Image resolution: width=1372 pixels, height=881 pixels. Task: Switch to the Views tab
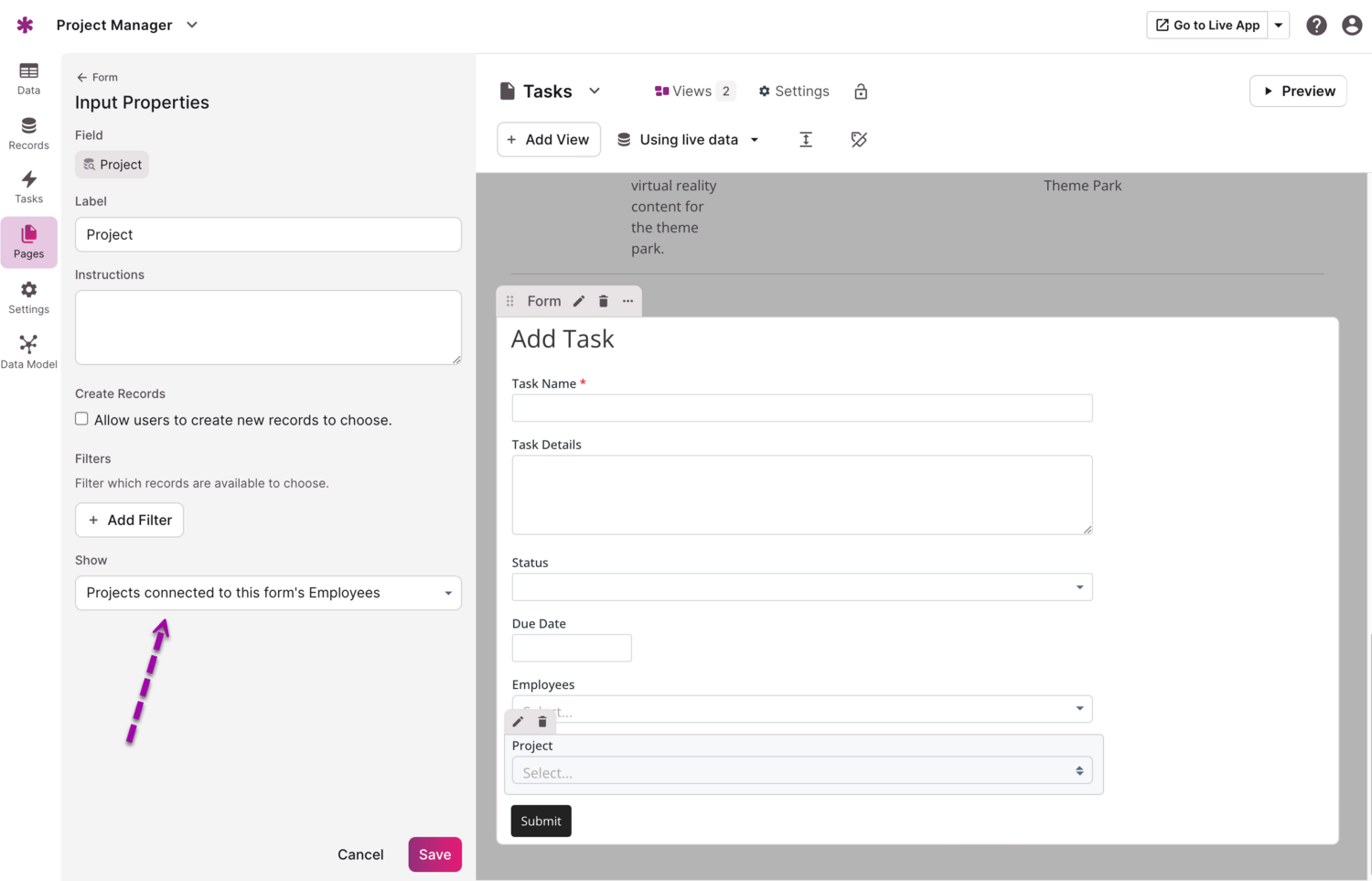point(693,91)
